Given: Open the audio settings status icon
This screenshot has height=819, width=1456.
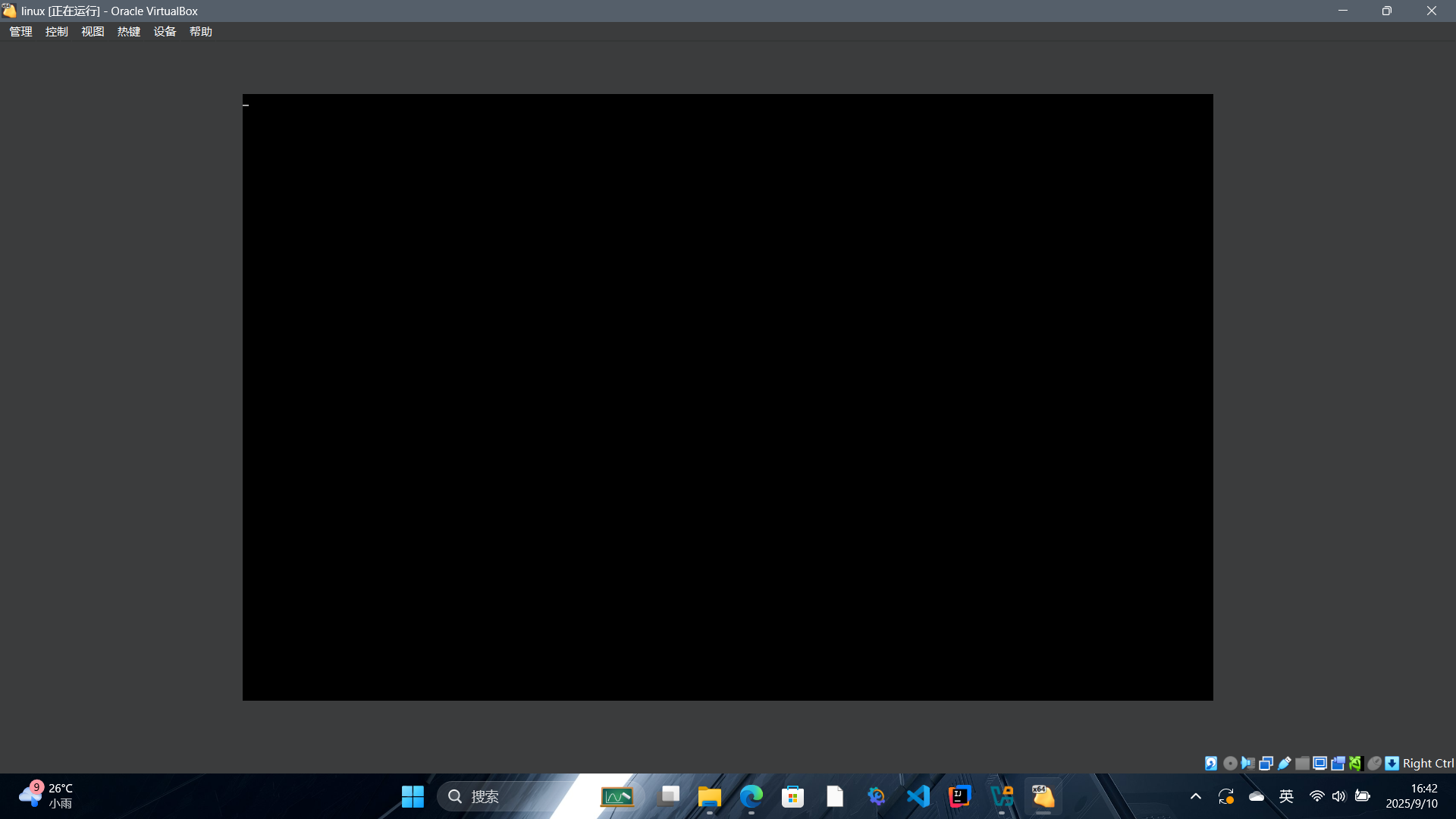Looking at the screenshot, I should (1248, 764).
